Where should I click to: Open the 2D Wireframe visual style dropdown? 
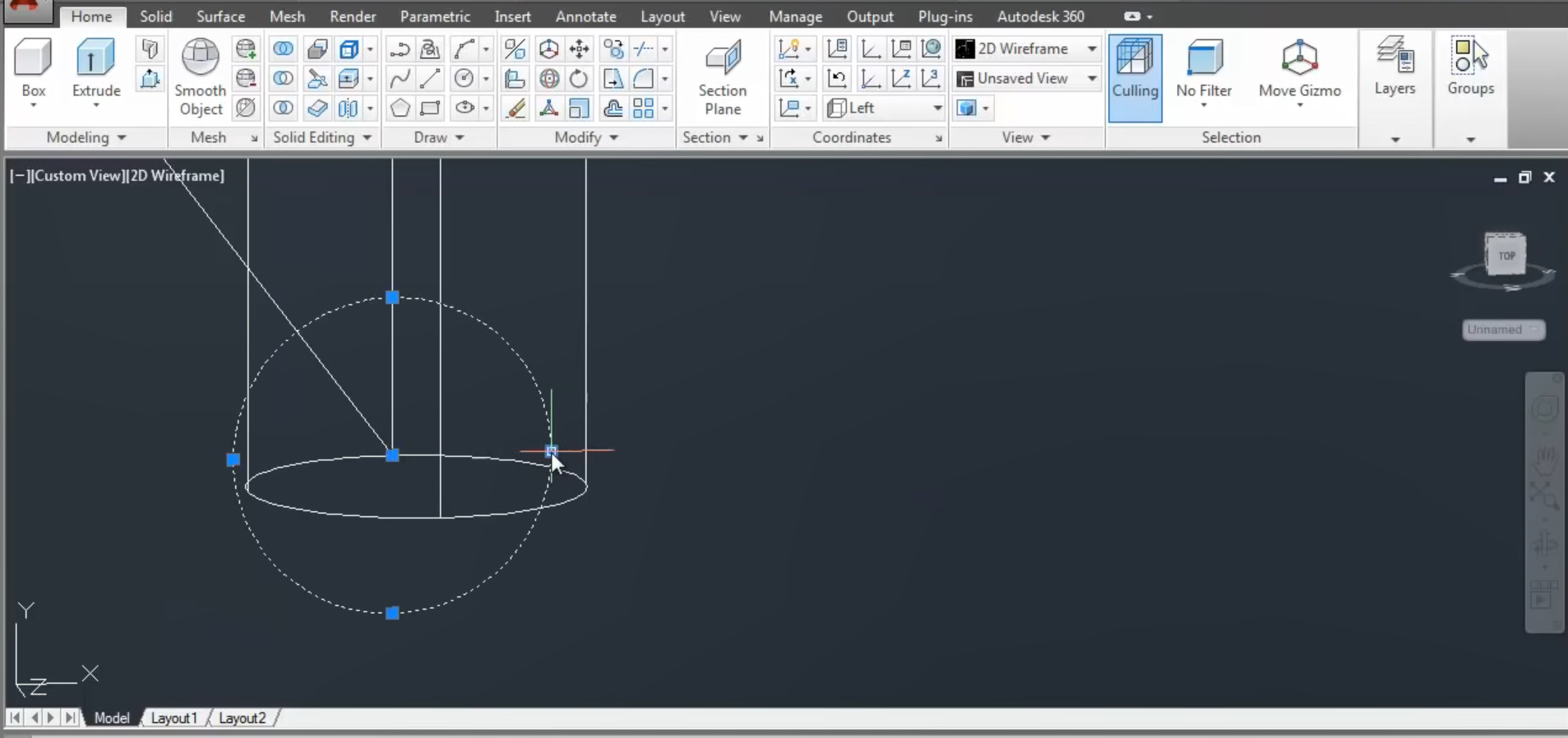click(x=1026, y=48)
